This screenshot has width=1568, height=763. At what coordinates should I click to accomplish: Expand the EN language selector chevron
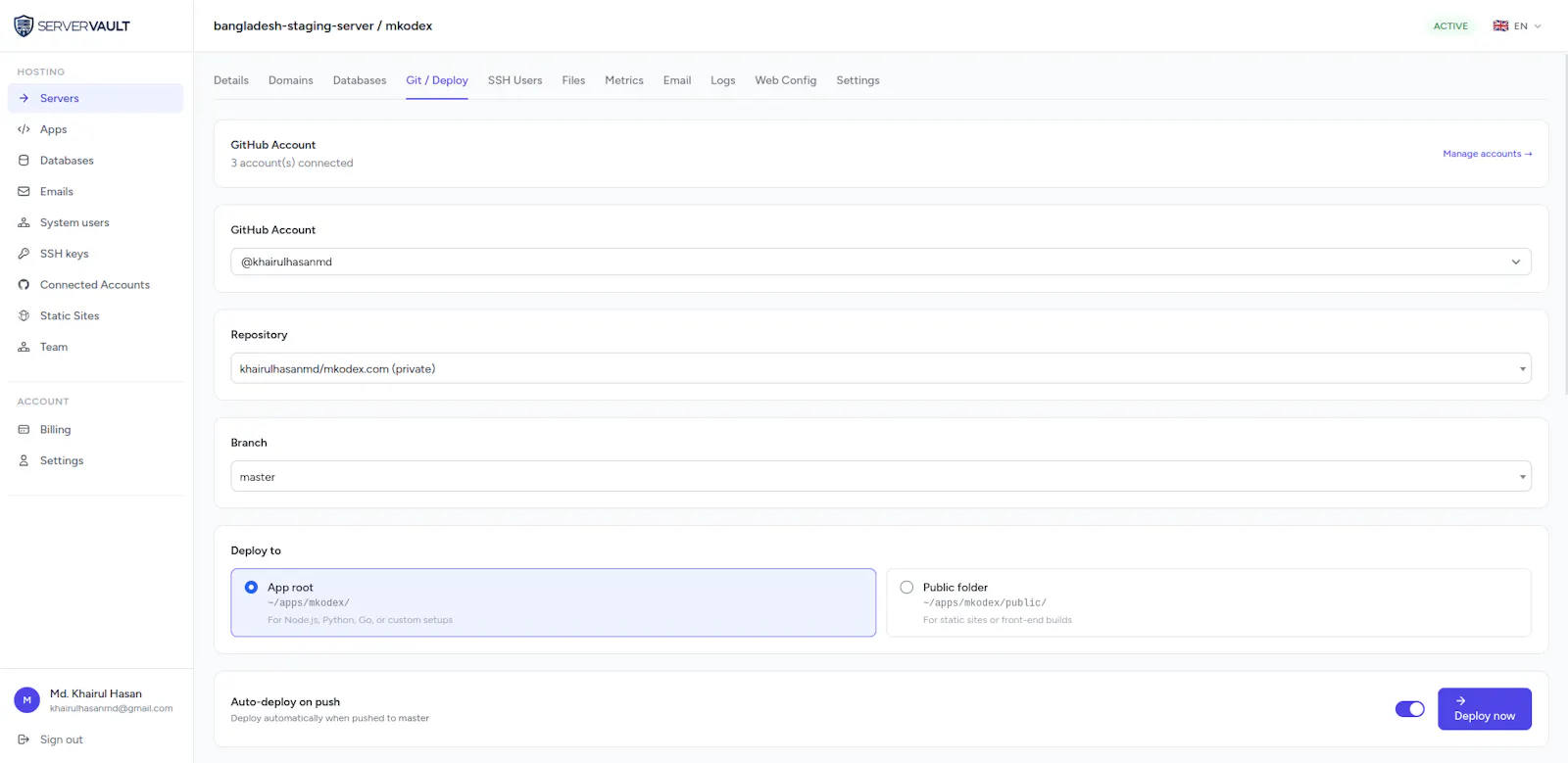tap(1538, 26)
